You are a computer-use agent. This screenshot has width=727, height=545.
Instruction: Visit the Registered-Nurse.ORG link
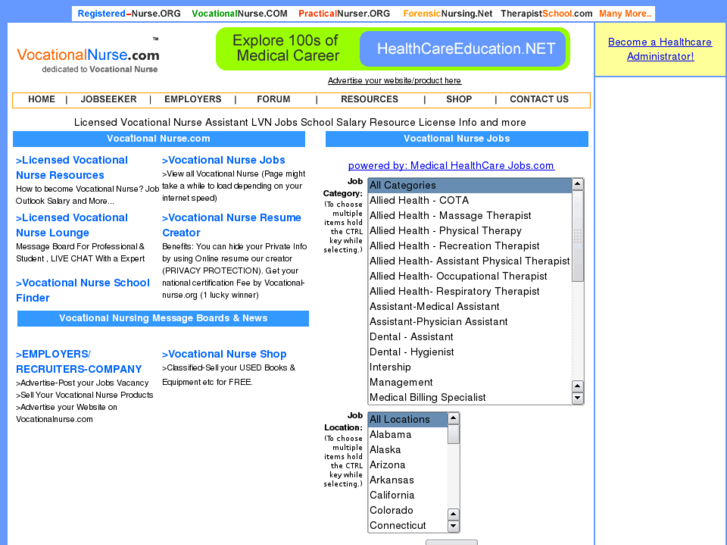pyautogui.click(x=129, y=13)
